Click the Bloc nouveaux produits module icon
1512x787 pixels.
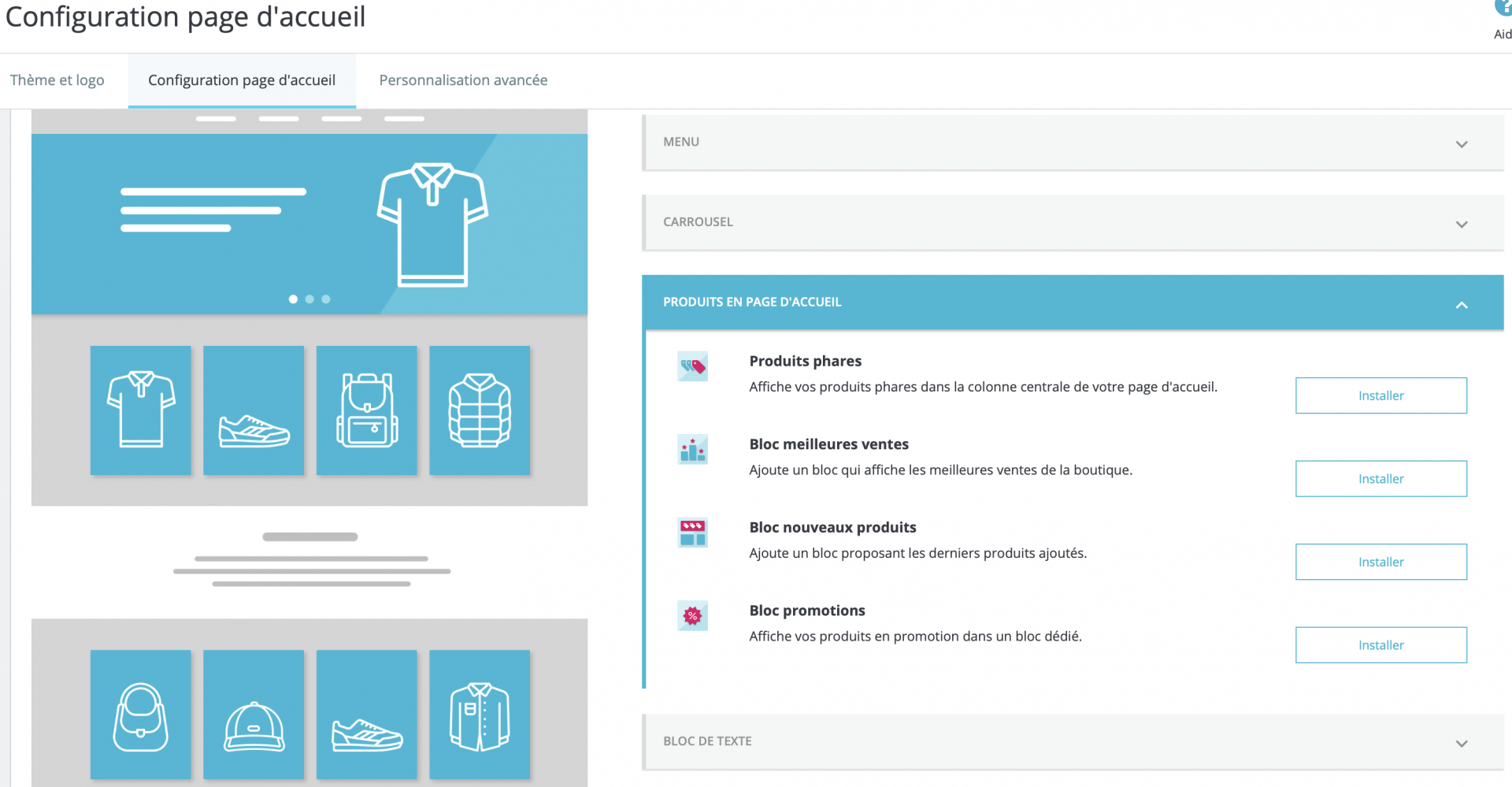(692, 533)
